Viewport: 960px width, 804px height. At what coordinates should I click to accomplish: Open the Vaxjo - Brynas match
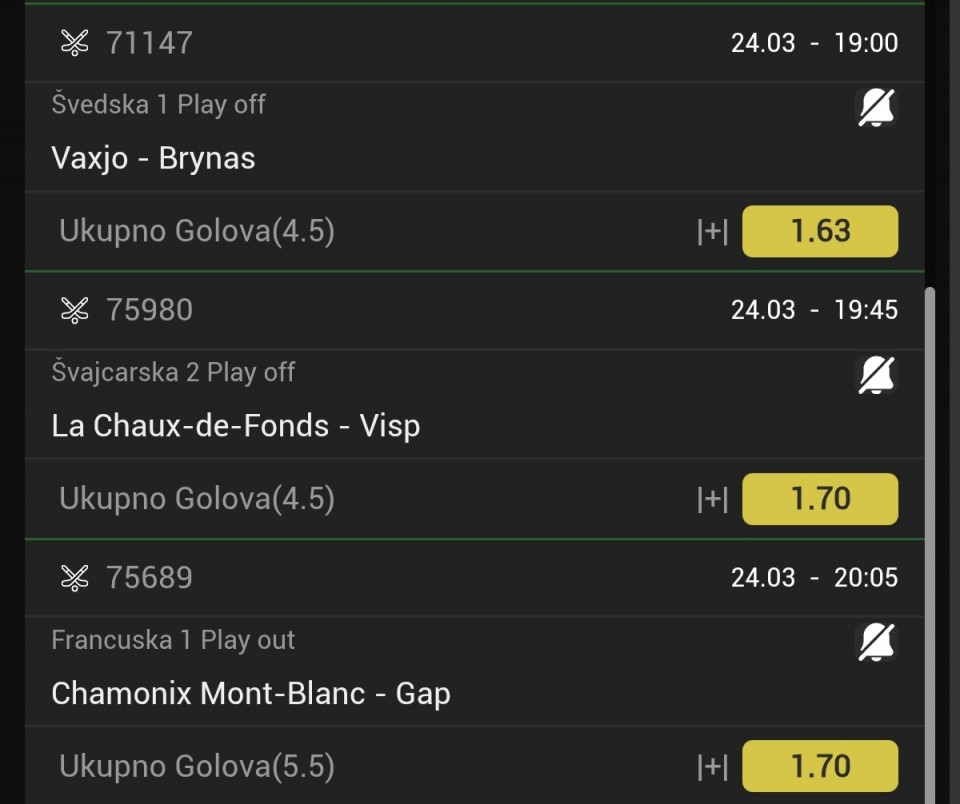pyautogui.click(x=153, y=158)
